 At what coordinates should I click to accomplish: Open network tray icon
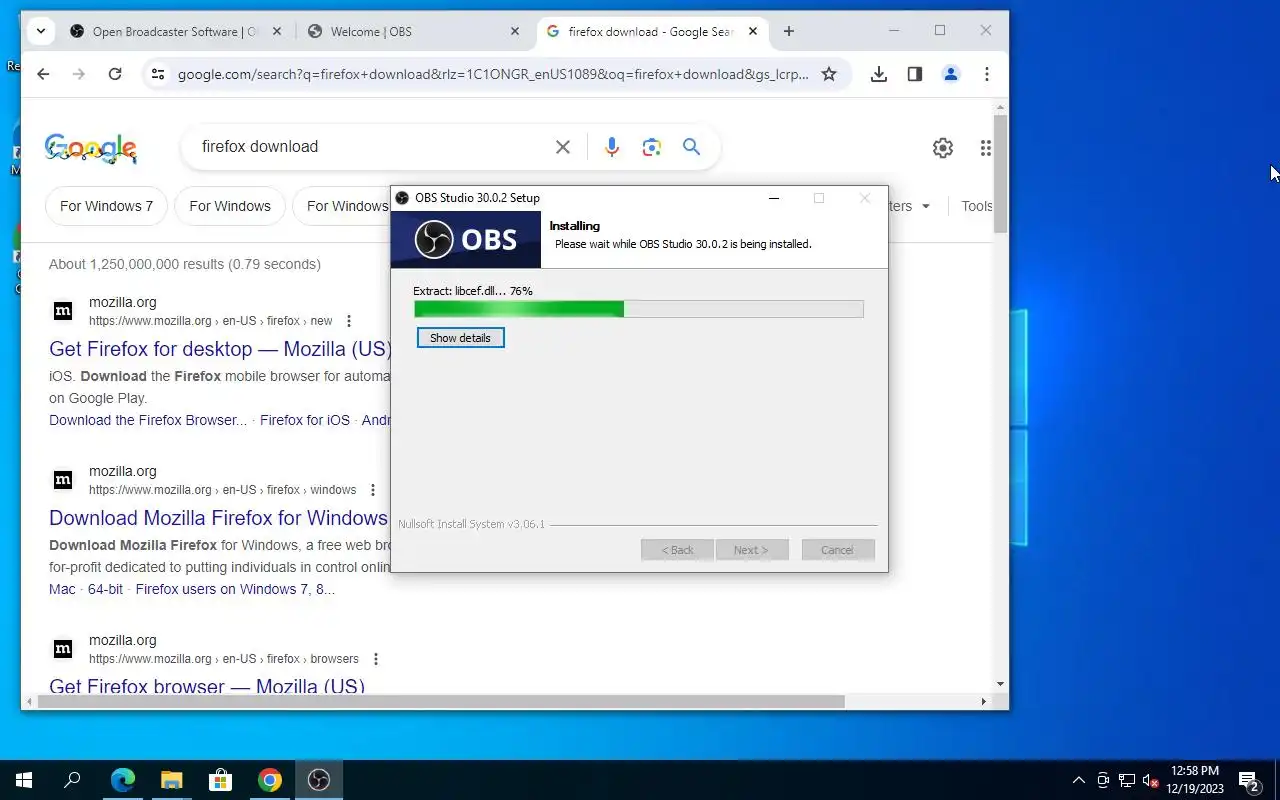click(x=1126, y=780)
